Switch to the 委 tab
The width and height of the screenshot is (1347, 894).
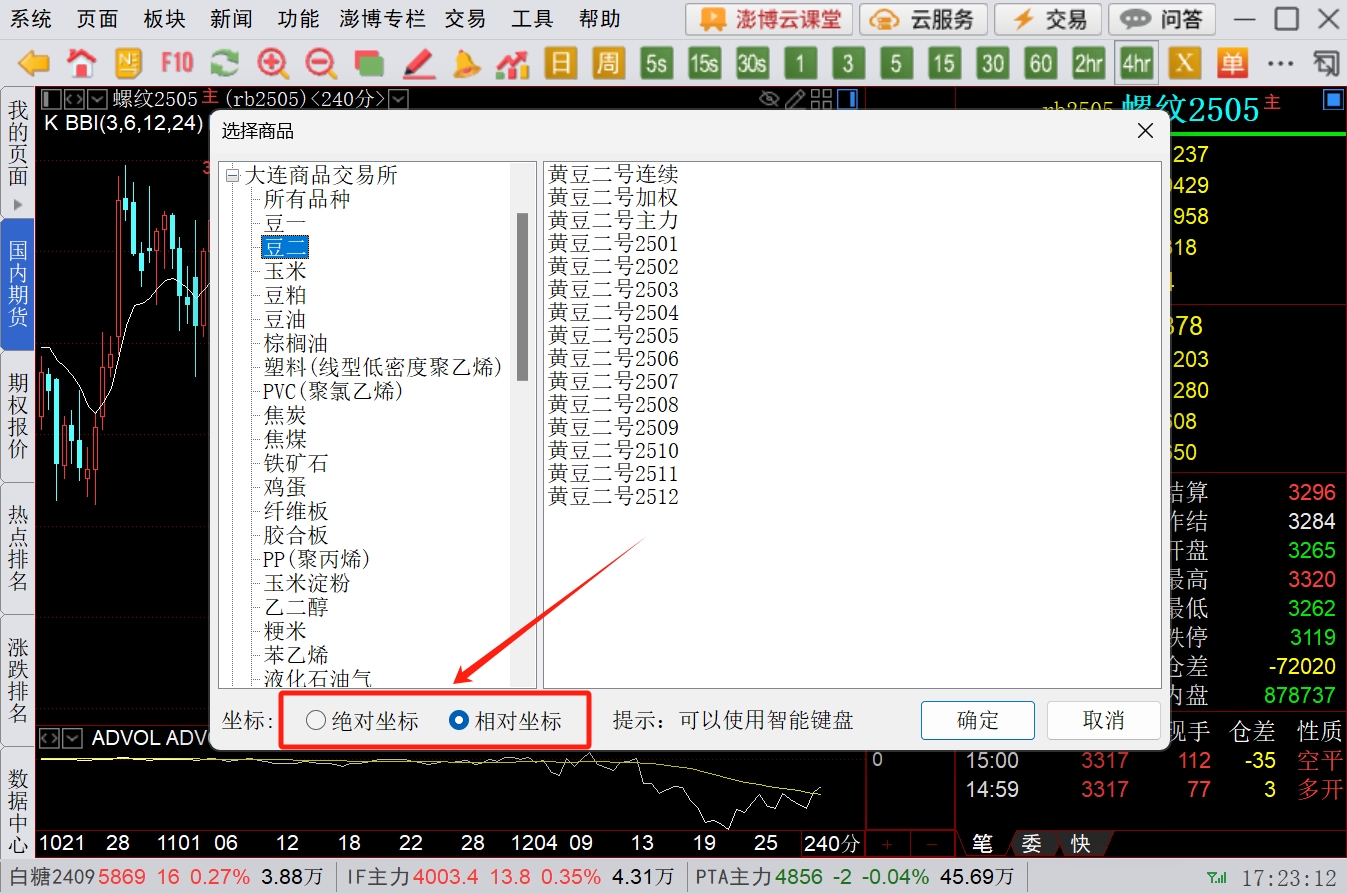point(1031,843)
